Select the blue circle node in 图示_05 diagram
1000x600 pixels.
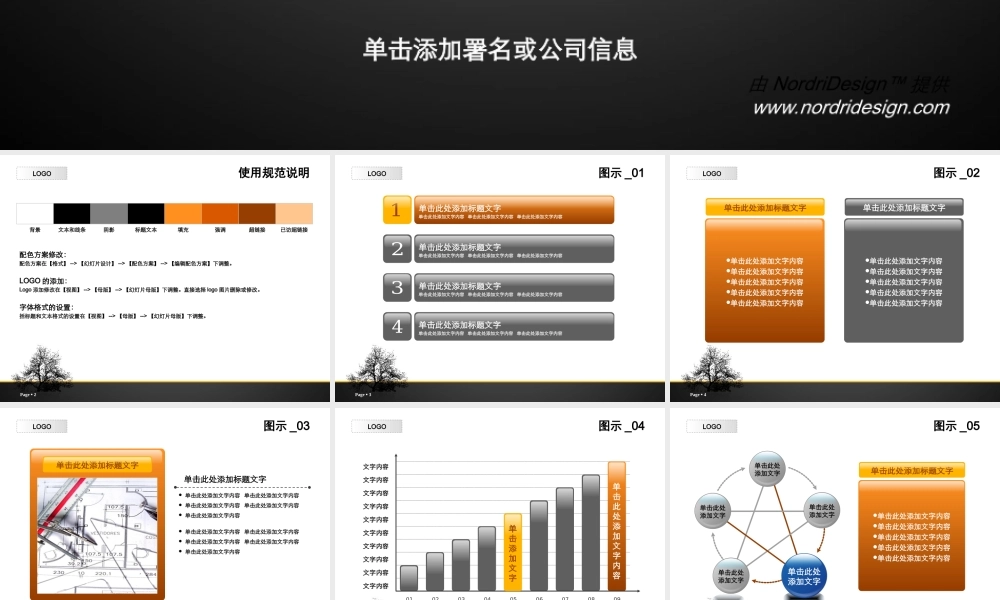coord(803,574)
